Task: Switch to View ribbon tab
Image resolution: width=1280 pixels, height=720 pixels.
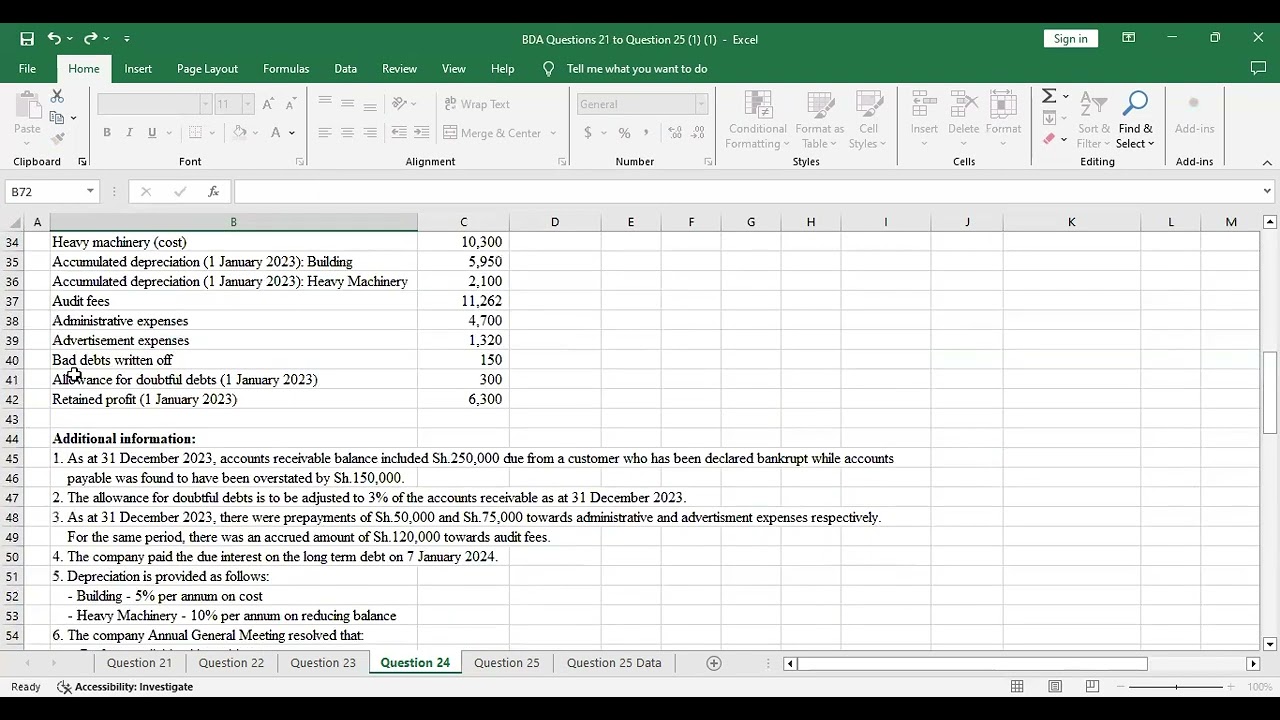Action: [454, 69]
